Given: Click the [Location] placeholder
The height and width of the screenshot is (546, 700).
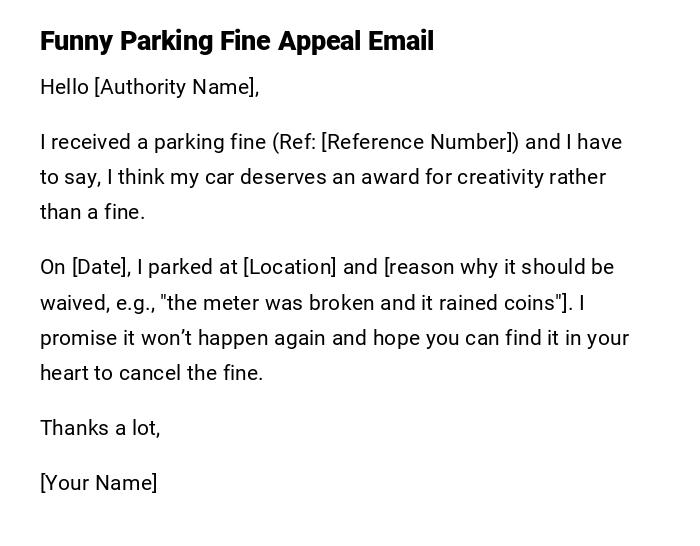Looking at the screenshot, I should [290, 267].
